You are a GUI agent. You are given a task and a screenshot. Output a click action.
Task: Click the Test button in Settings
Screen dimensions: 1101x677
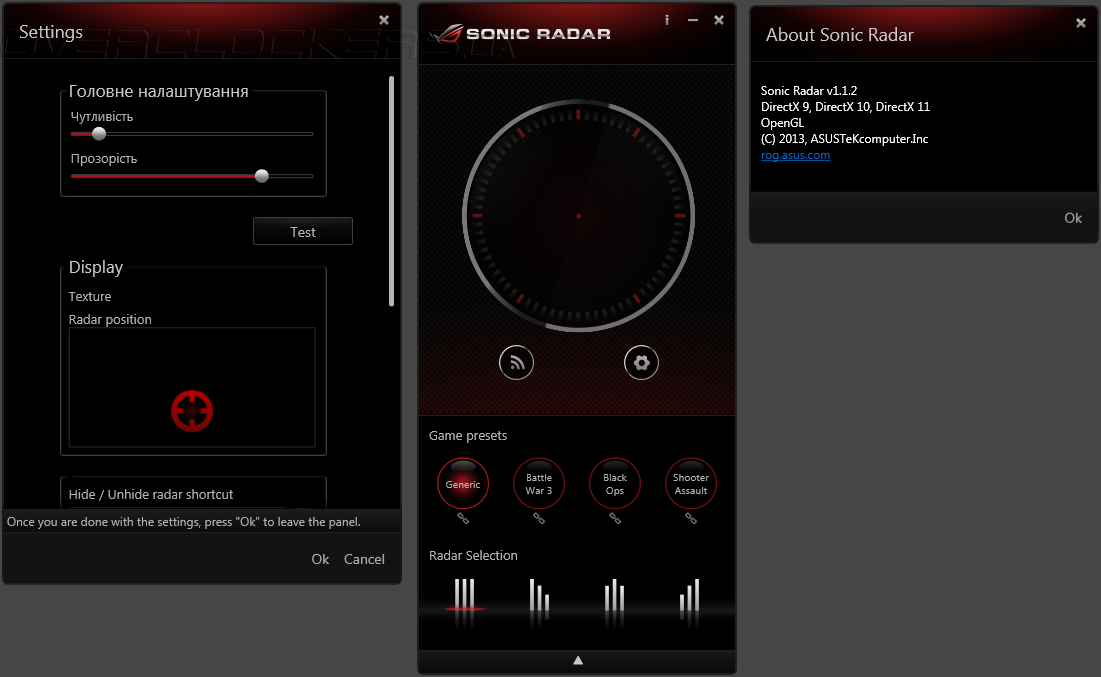[x=303, y=231]
